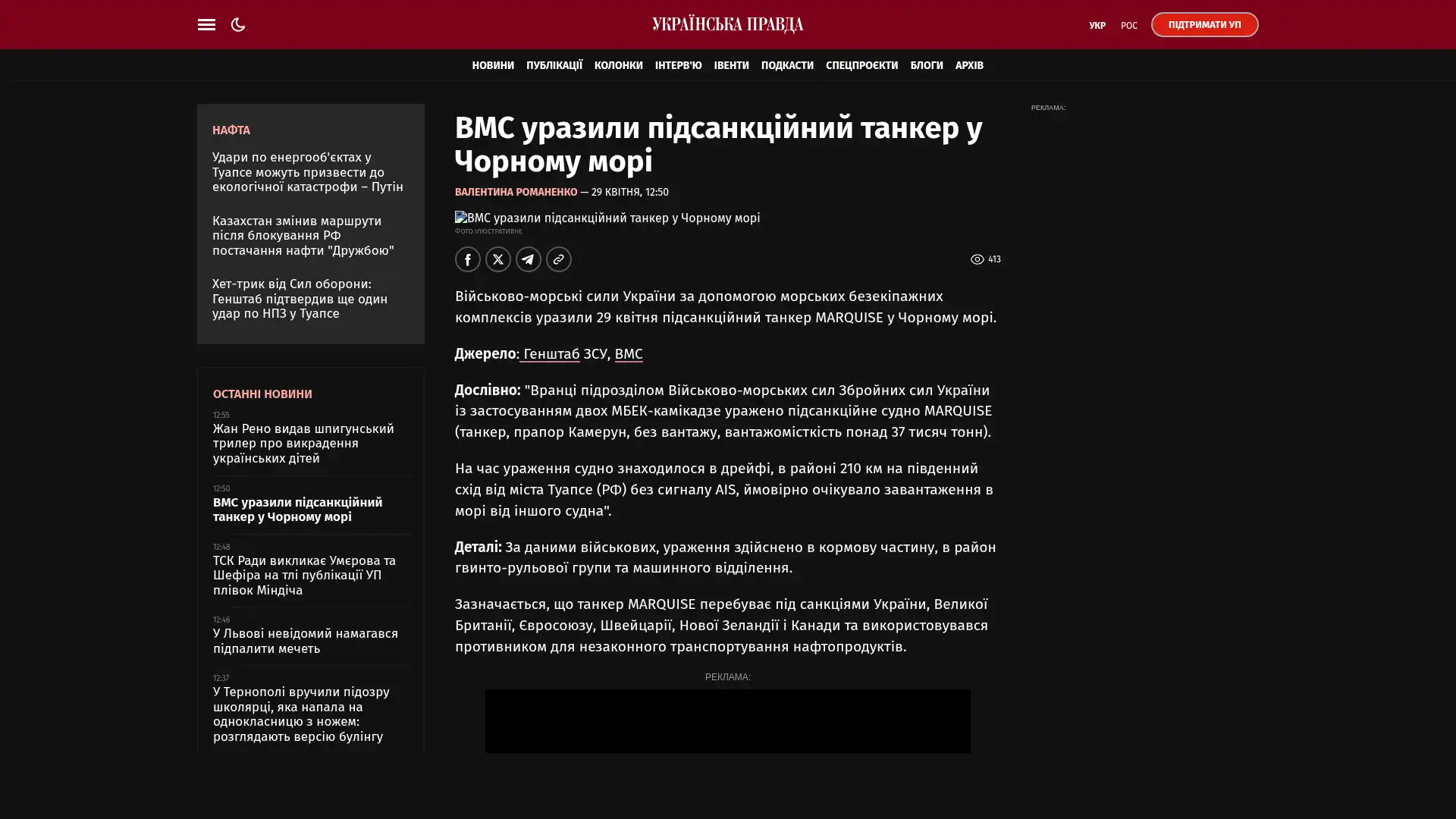Click the article main headline
The height and width of the screenshot is (819, 1456).
[719, 145]
